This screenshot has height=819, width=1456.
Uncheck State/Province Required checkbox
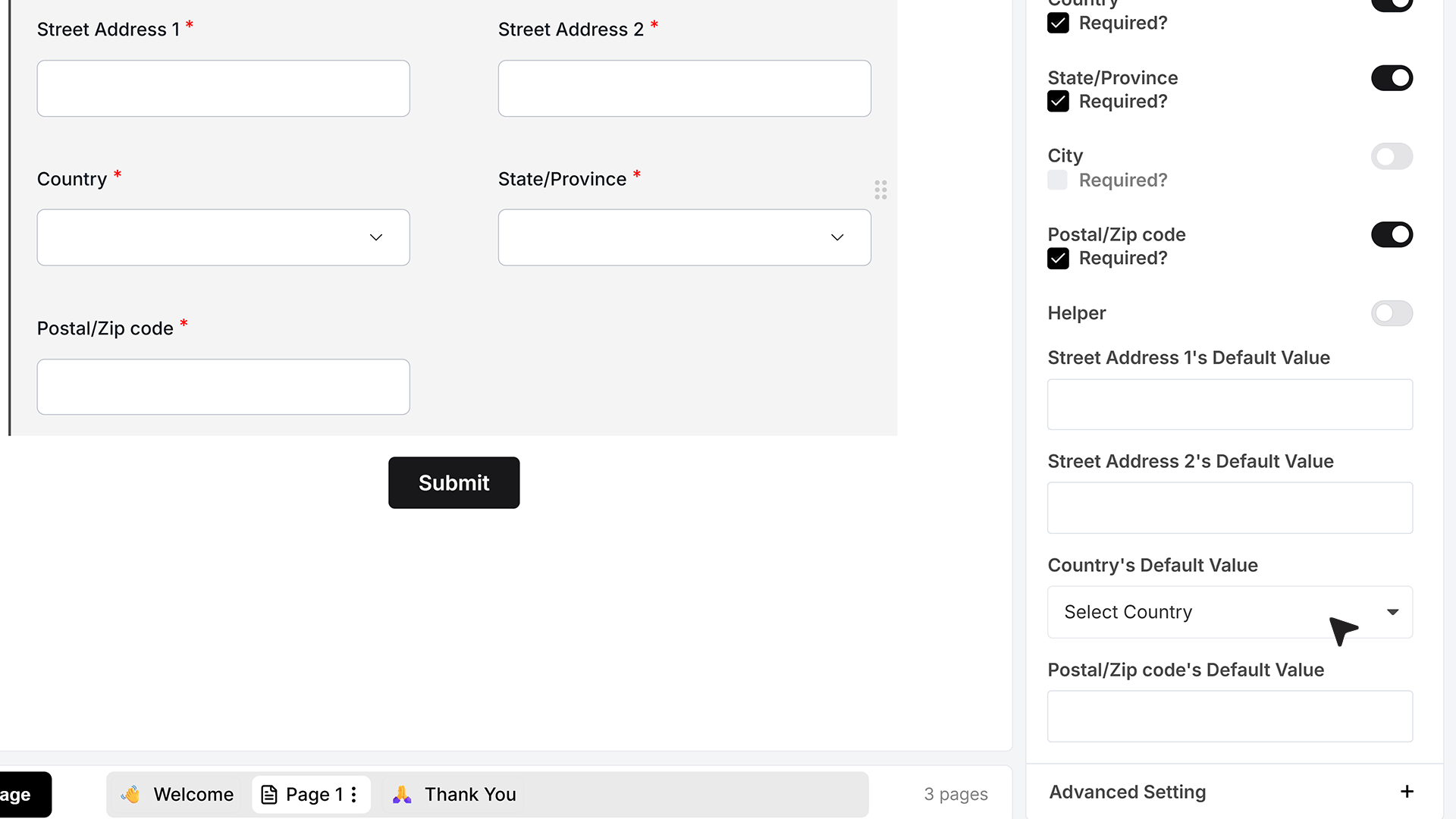[x=1058, y=101]
